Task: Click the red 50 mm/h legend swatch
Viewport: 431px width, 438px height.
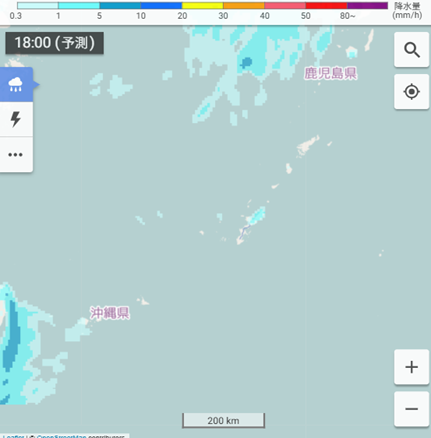Action: click(326, 6)
